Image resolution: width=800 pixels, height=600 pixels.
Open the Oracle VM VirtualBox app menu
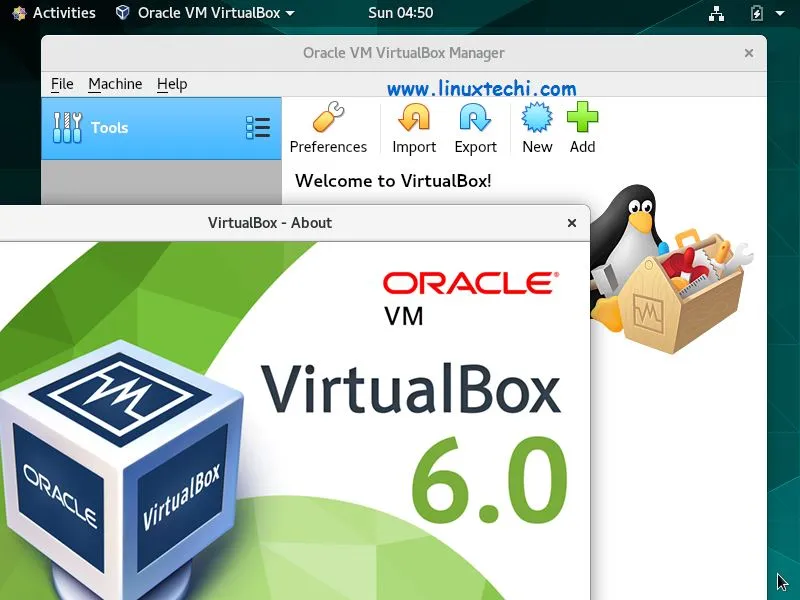tap(203, 13)
